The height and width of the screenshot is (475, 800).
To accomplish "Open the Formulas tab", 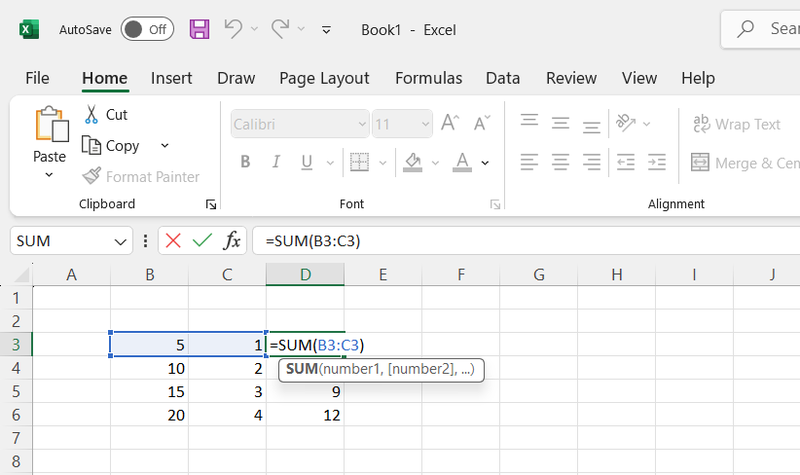I will (429, 78).
